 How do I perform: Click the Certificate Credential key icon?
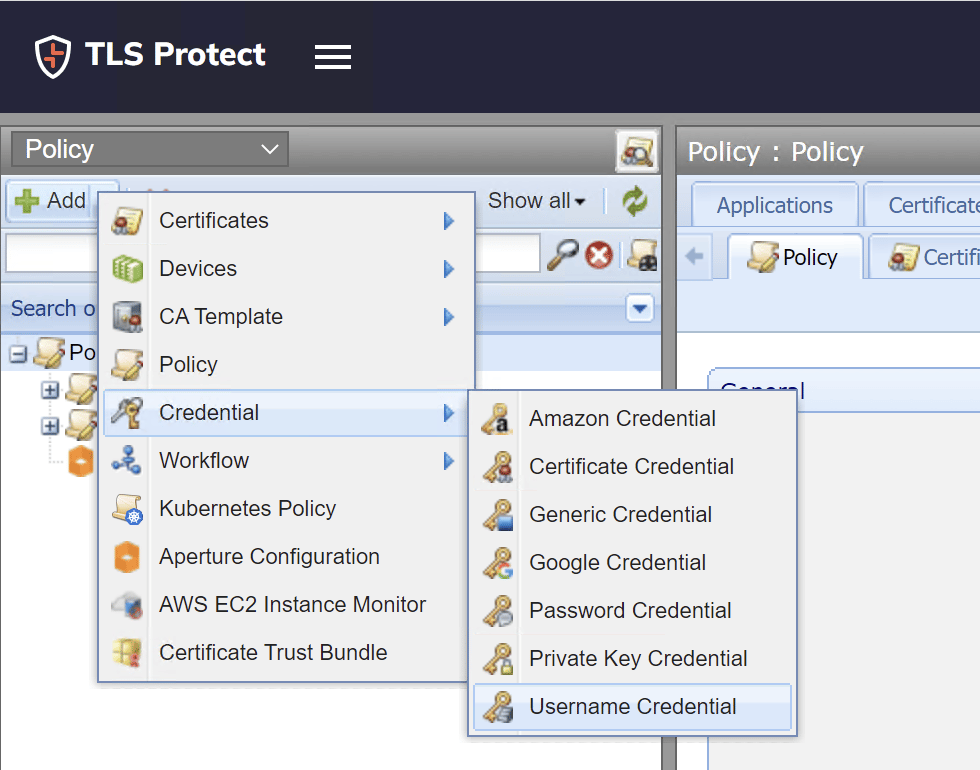point(498,467)
